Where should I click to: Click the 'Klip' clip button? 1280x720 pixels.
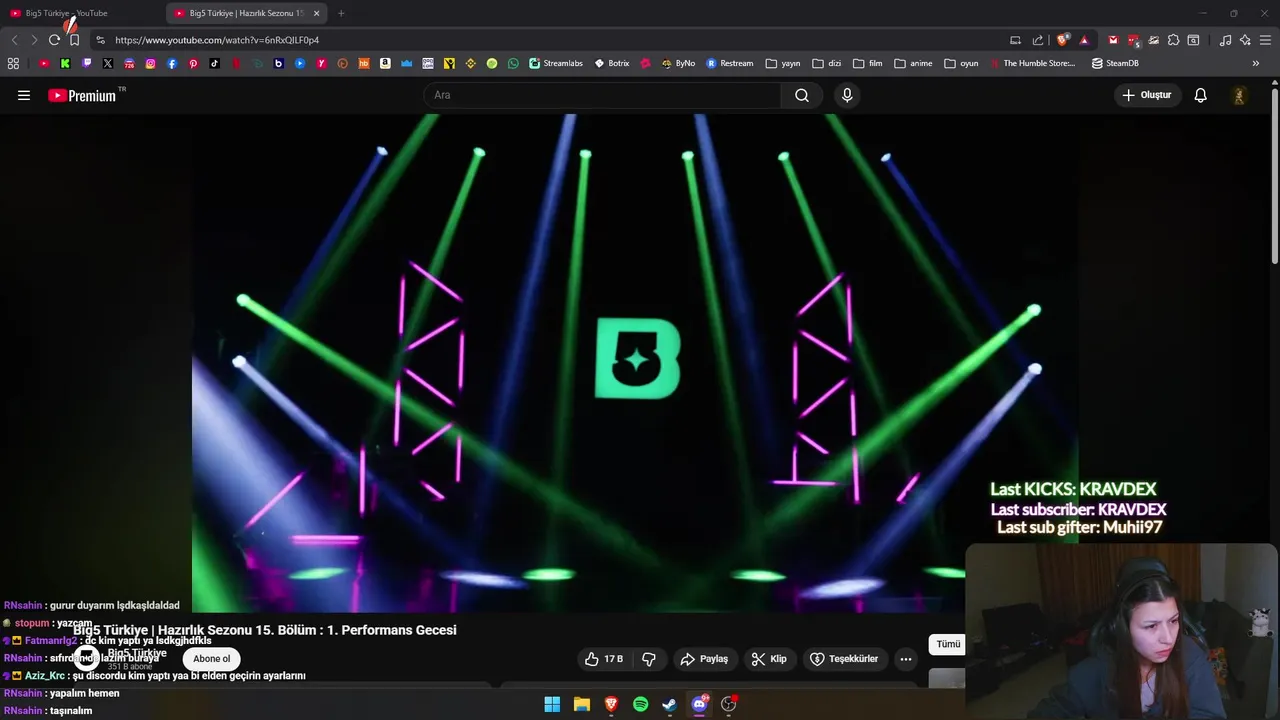(x=769, y=659)
